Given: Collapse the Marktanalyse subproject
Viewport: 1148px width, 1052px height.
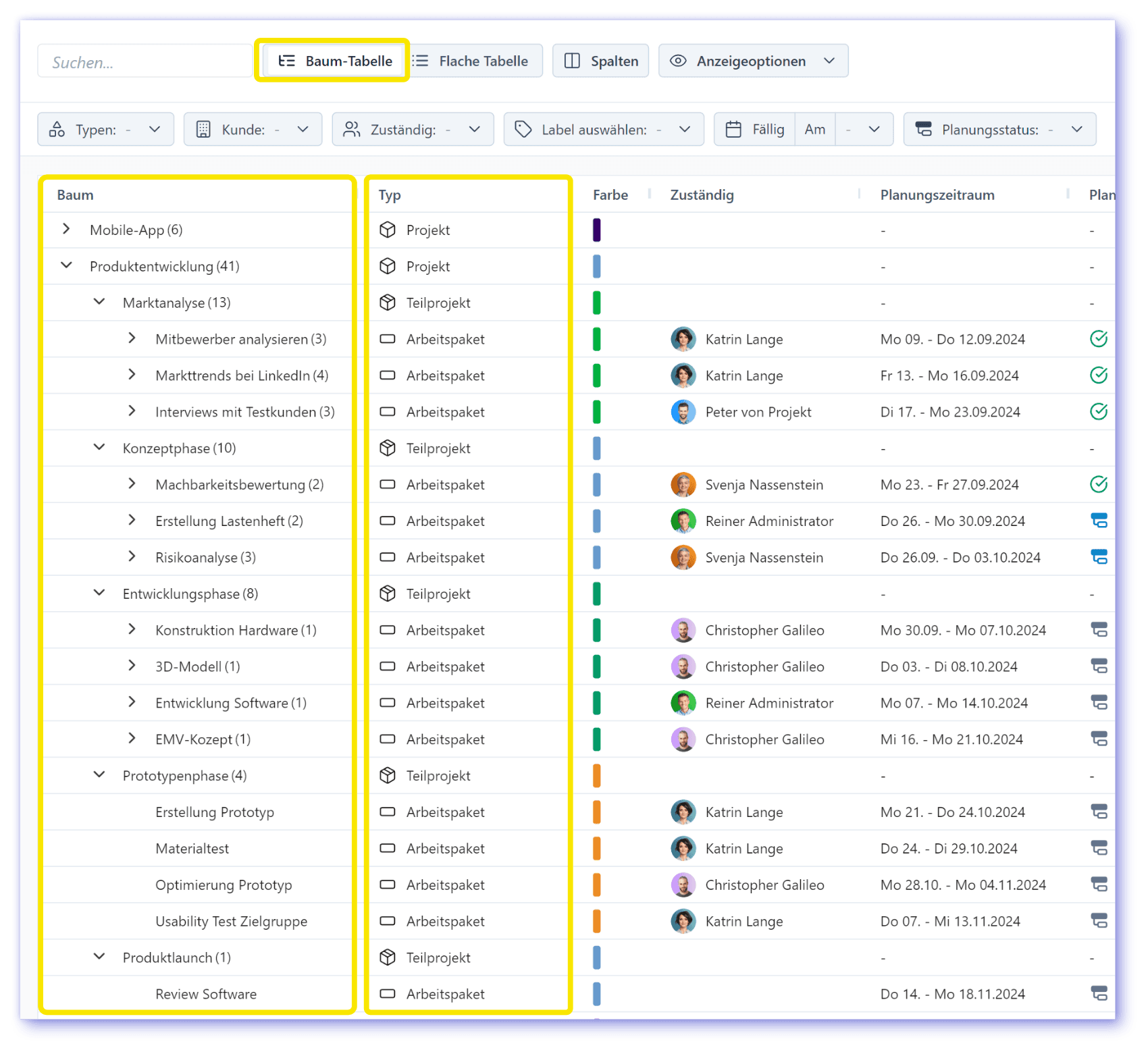Looking at the screenshot, I should (99, 302).
